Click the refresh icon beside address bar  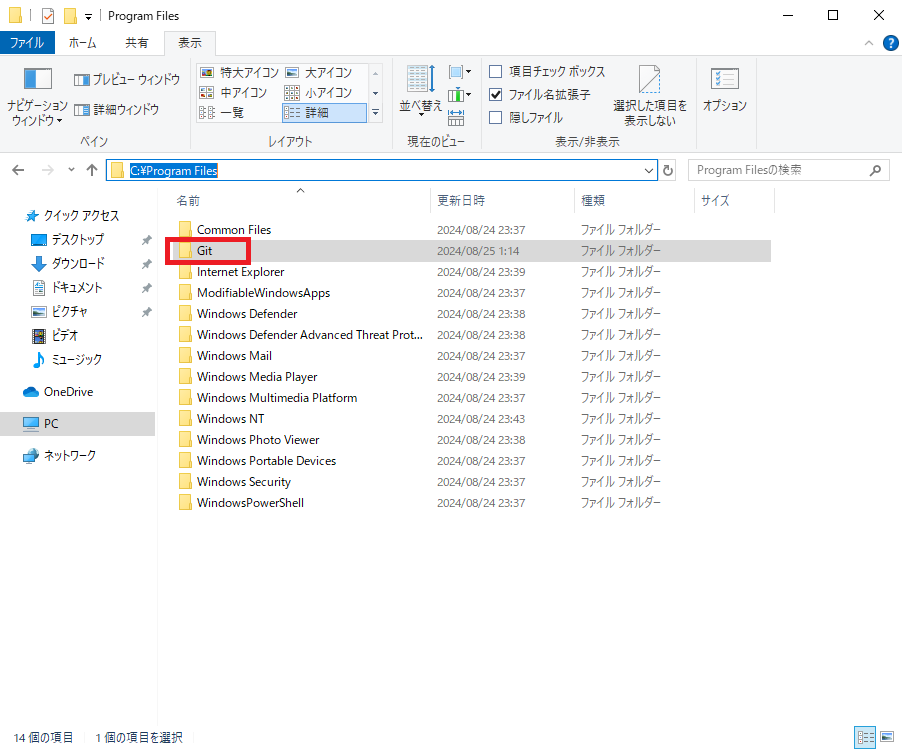point(668,171)
